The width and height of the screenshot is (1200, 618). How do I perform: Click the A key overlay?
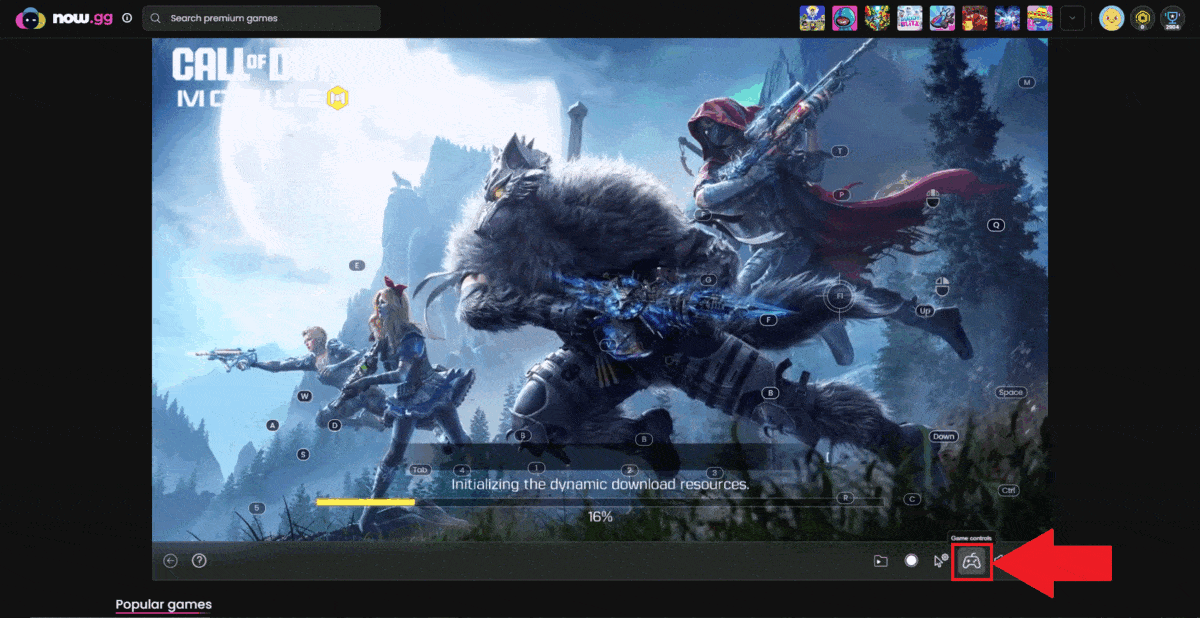(x=272, y=425)
